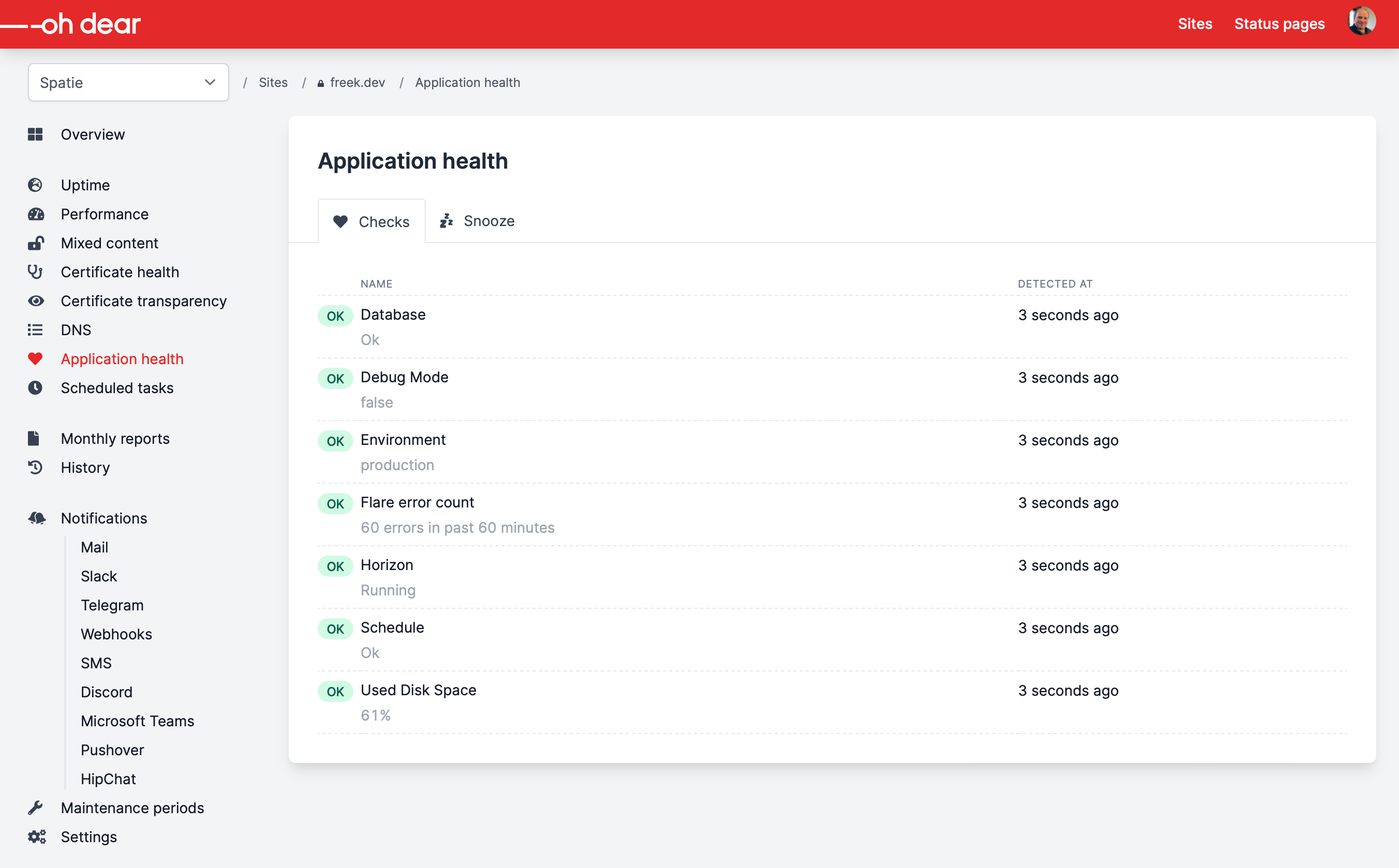
Task: Click the Performance gauge icon
Action: pyautogui.click(x=36, y=214)
